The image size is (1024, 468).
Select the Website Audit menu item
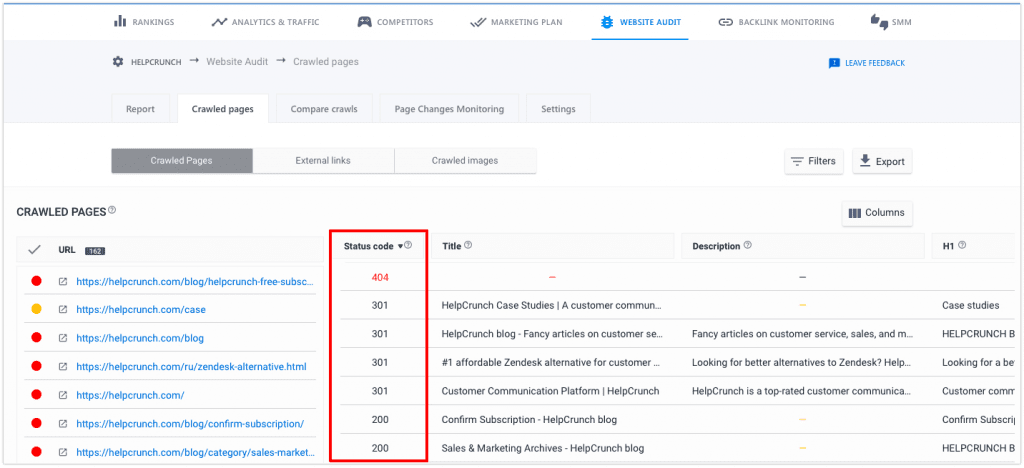pos(640,22)
